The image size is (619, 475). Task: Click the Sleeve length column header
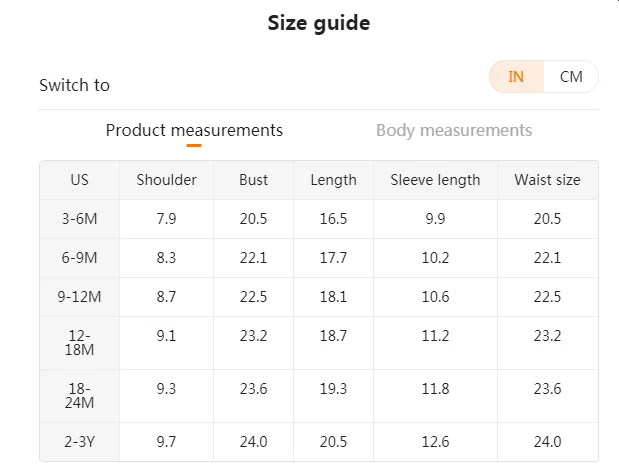click(435, 180)
